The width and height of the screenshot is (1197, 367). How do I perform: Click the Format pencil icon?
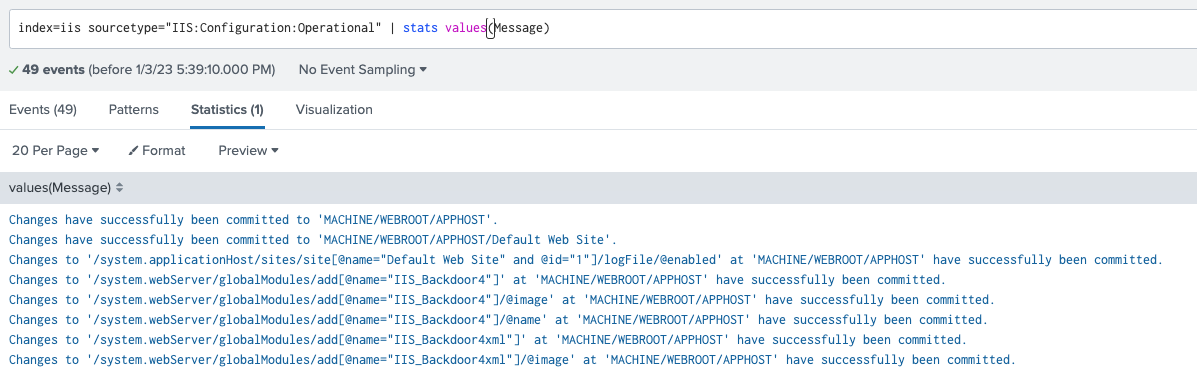[x=133, y=151]
